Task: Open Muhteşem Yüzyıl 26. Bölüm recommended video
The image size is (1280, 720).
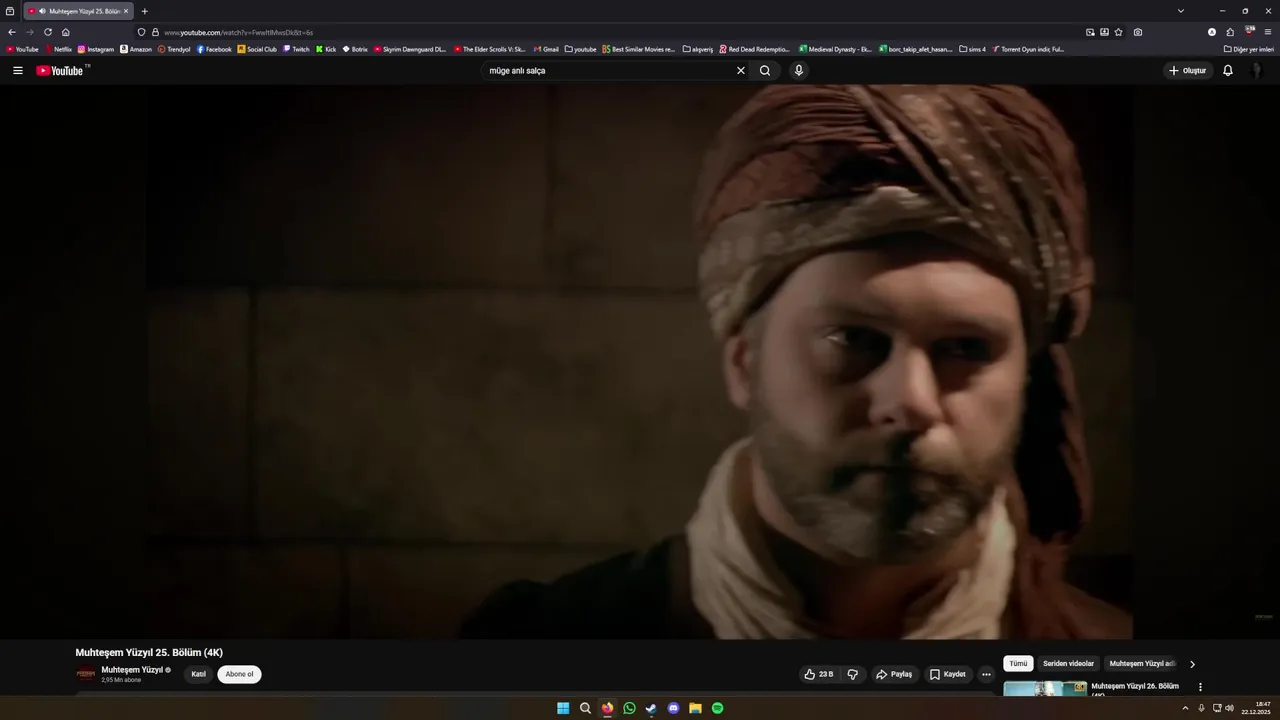Action: 1135,686
